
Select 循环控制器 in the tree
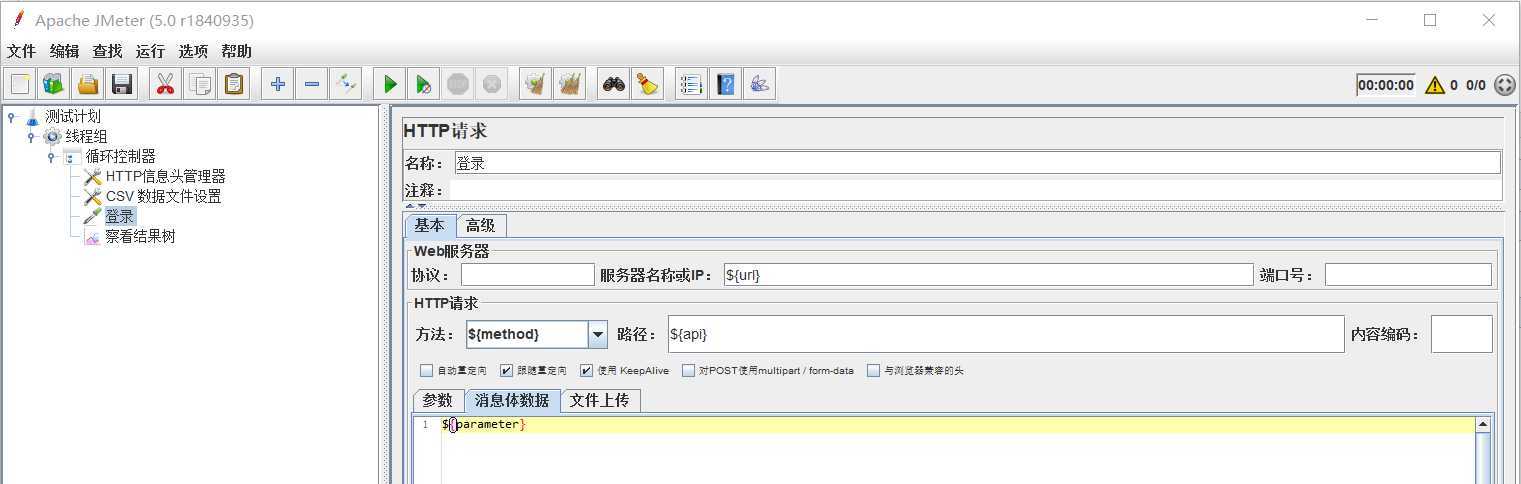pyautogui.click(x=120, y=156)
